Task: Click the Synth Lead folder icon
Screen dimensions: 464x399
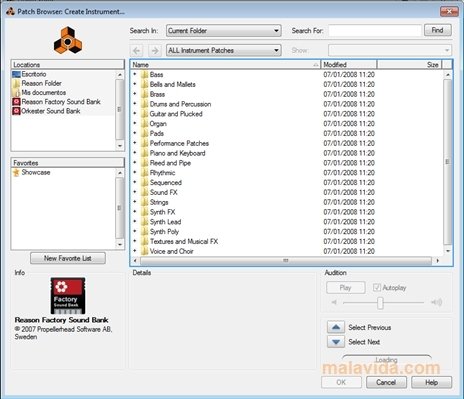Action: point(144,222)
